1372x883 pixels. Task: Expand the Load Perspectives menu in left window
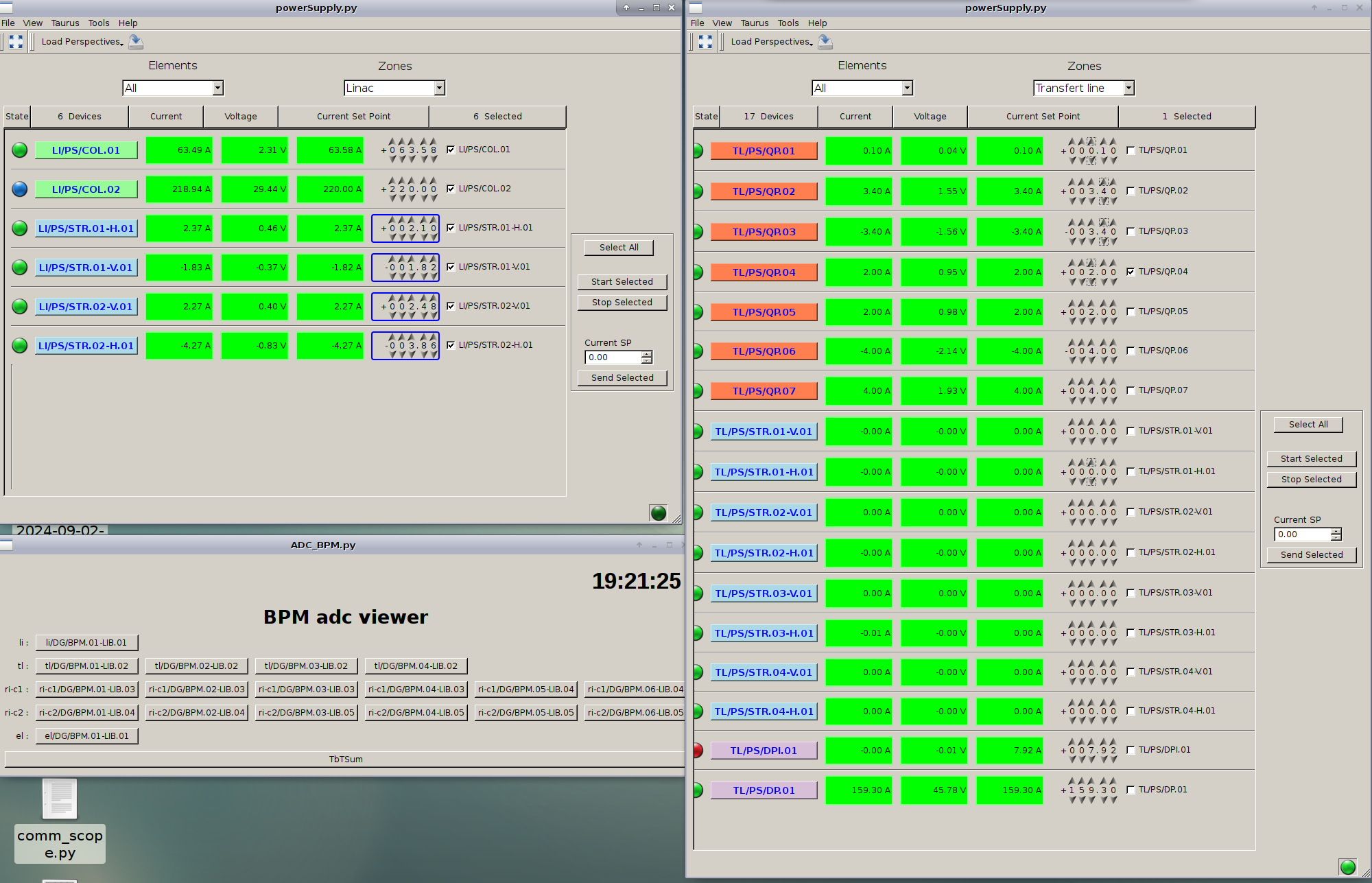coord(82,42)
